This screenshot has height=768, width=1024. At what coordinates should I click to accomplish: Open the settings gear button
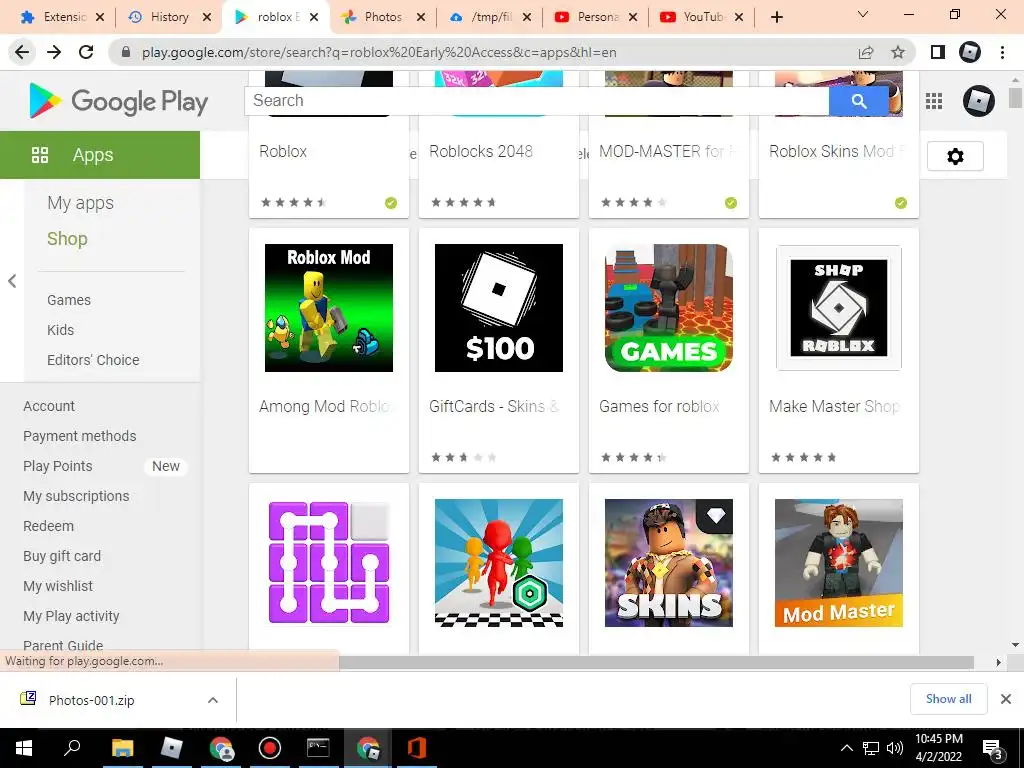955,156
